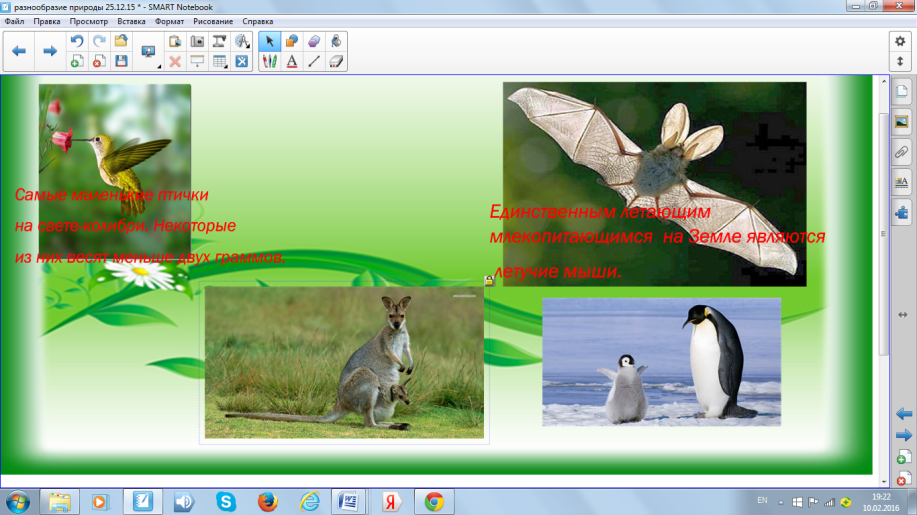Click the Undo icon in the toolbar
The image size is (917, 515).
(x=77, y=41)
